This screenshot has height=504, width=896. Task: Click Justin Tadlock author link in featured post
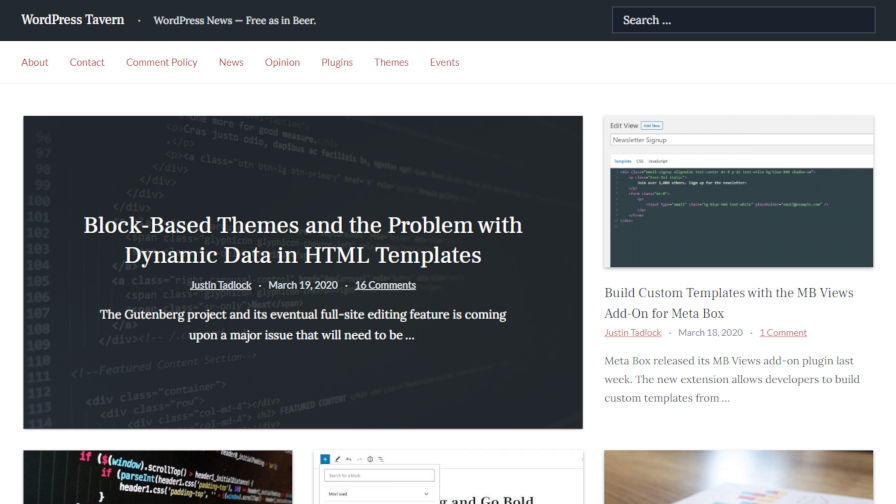(x=221, y=285)
